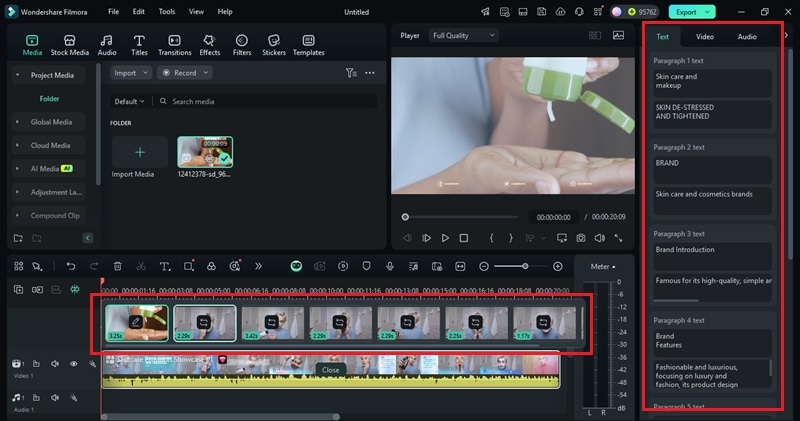Open the View menu
Image resolution: width=800 pixels, height=421 pixels.
coord(196,11)
